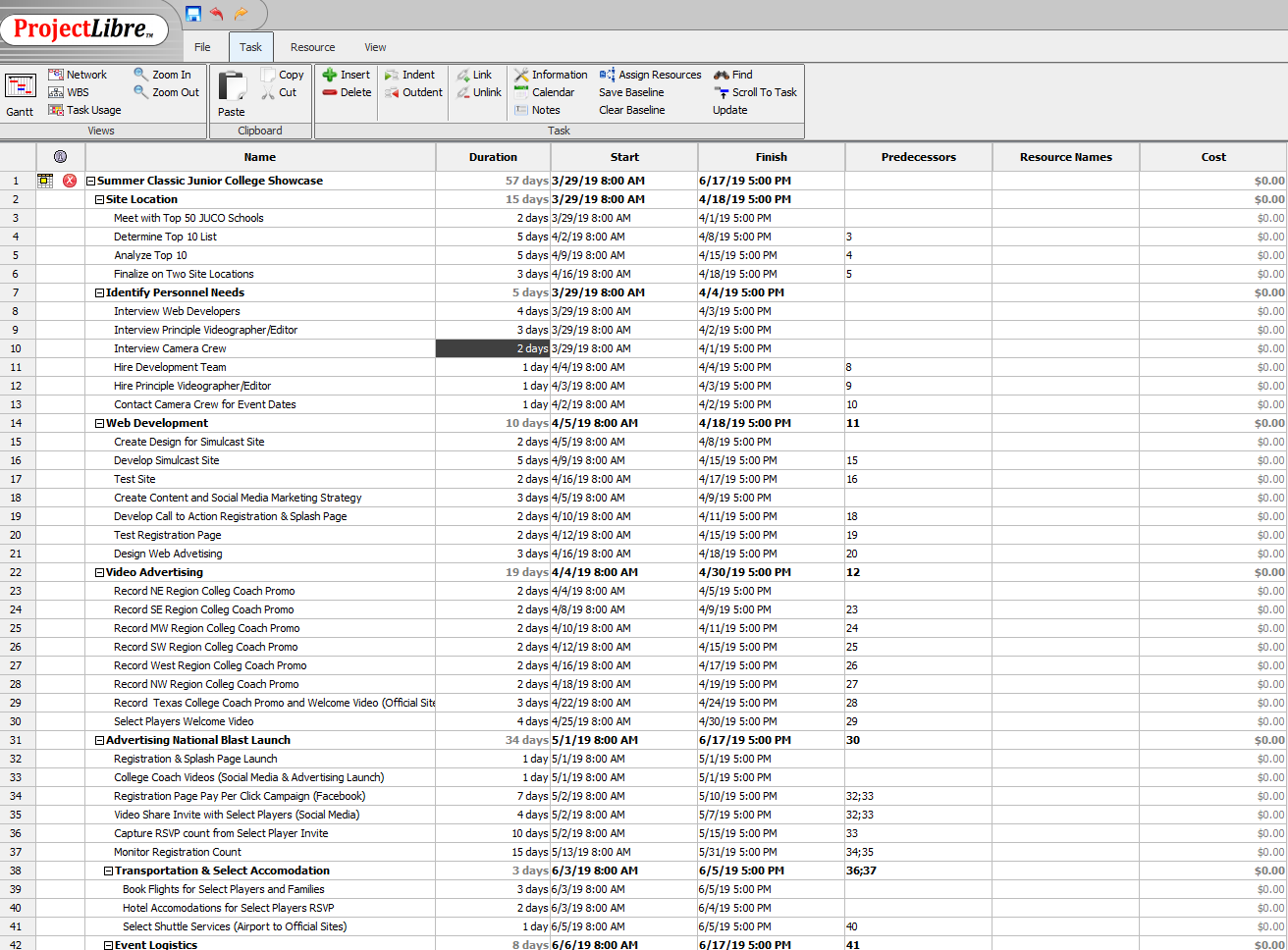Collapse the Event Logistics group
Image resolution: width=1288 pixels, height=950 pixels.
click(109, 944)
